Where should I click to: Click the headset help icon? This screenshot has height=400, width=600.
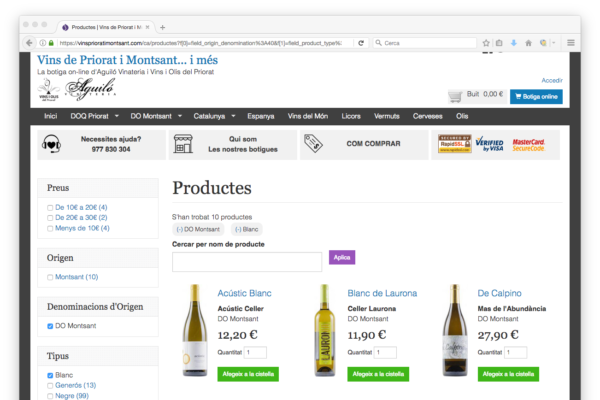(53, 144)
